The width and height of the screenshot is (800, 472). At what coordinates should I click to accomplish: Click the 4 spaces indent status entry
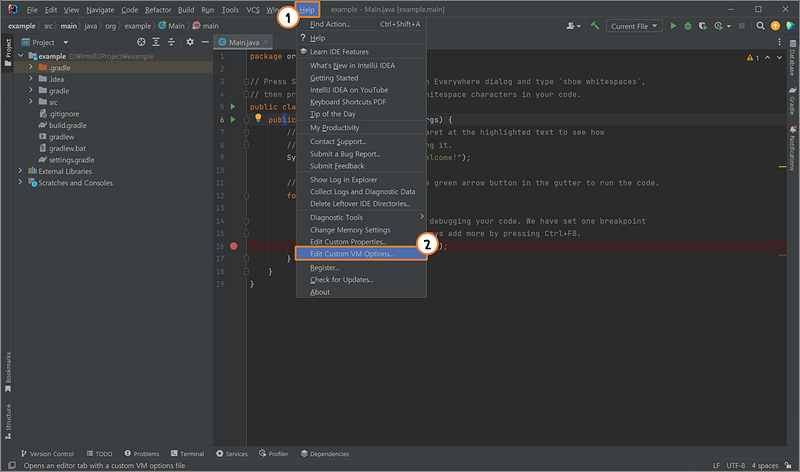(764, 465)
